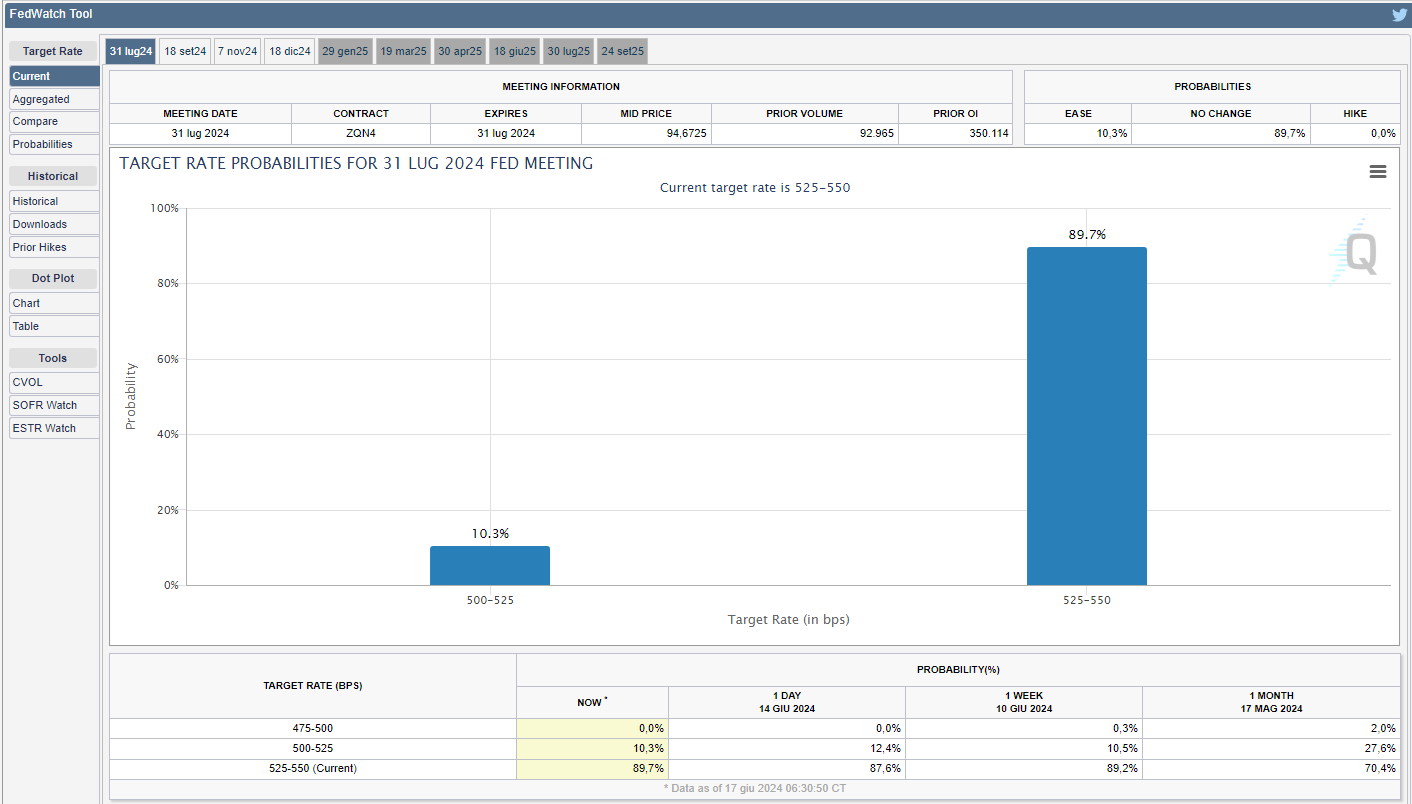This screenshot has height=804, width=1412.
Task: Click the Twitter bird icon
Action: [1399, 15]
